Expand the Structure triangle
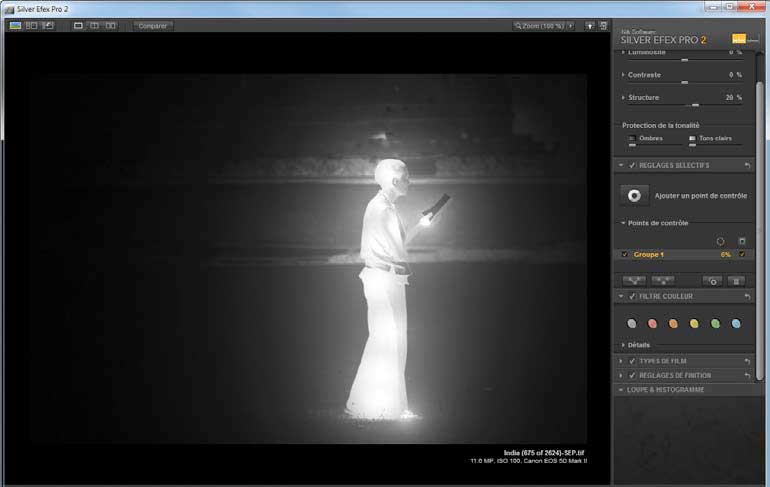 pos(623,98)
